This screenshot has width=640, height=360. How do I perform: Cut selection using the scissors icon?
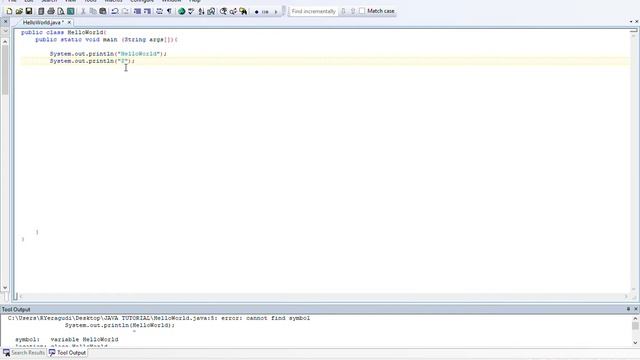click(x=83, y=11)
